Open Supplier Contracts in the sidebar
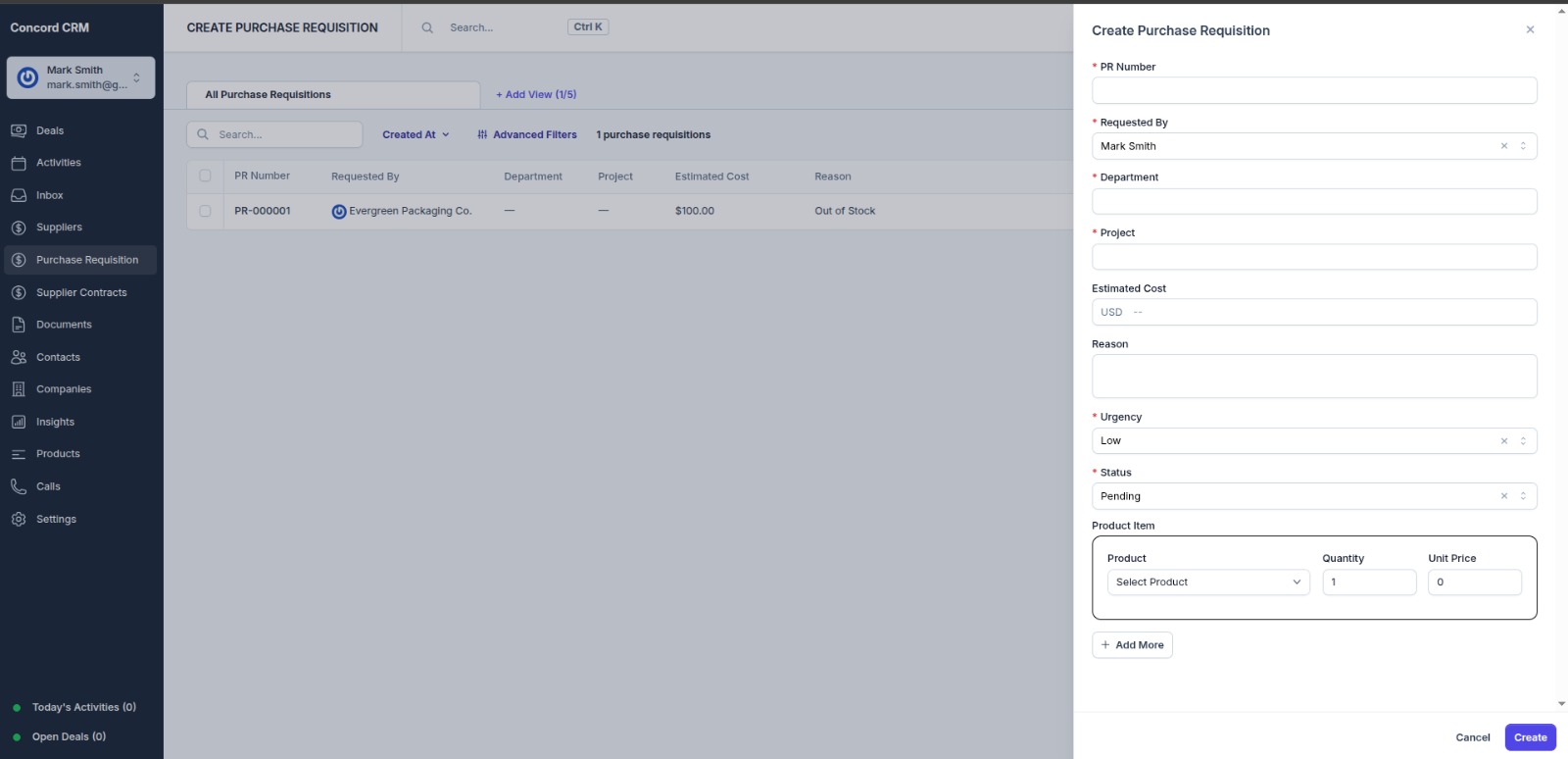1568x759 pixels. [81, 292]
